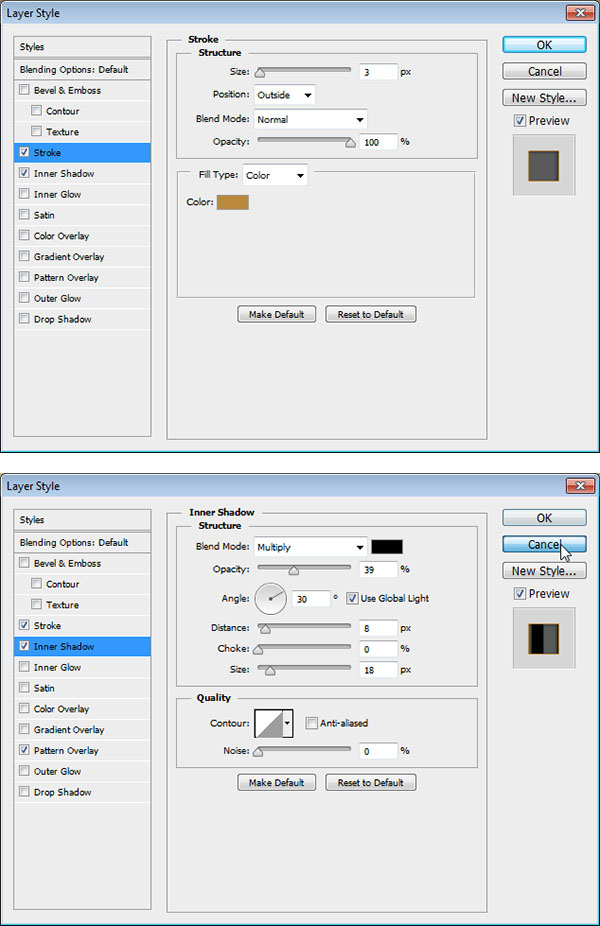
Task: Click the Angle dial control
Action: 270,598
